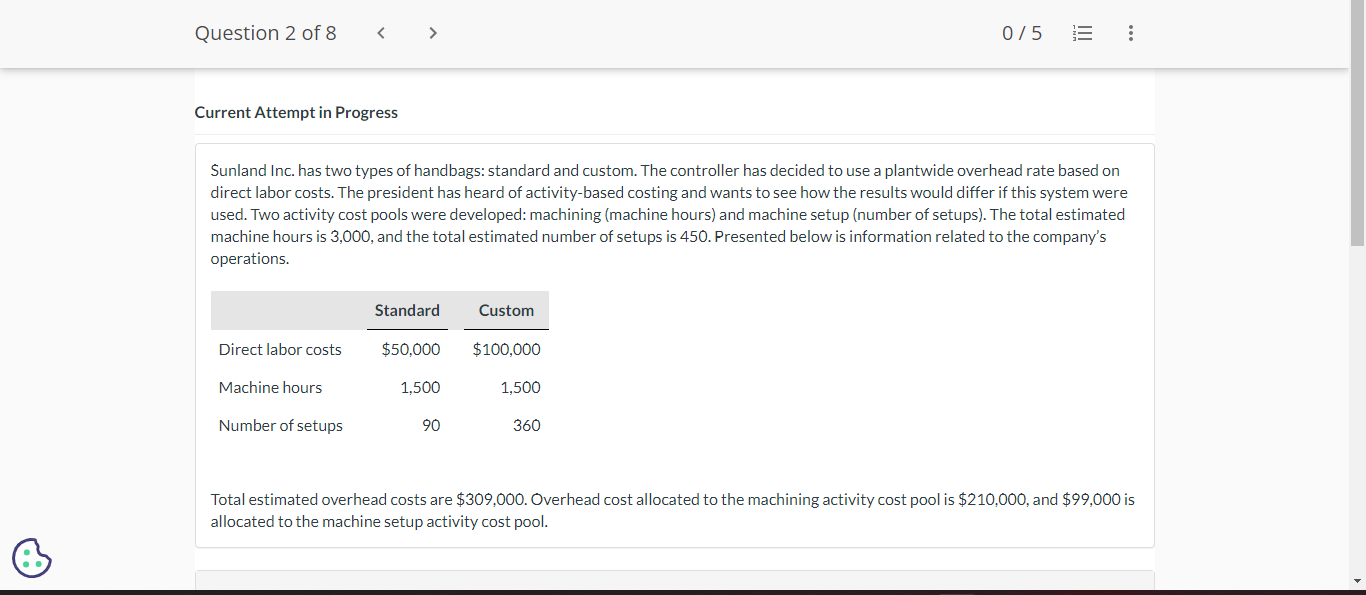Open the three-dot more options menu

(1130, 33)
